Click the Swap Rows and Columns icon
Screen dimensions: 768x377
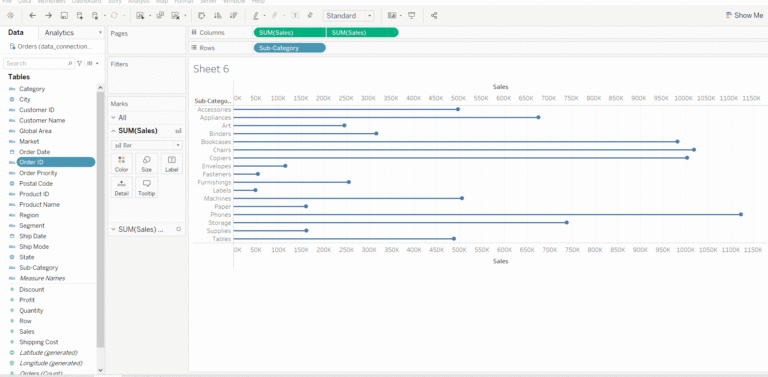pyautogui.click(x=201, y=16)
